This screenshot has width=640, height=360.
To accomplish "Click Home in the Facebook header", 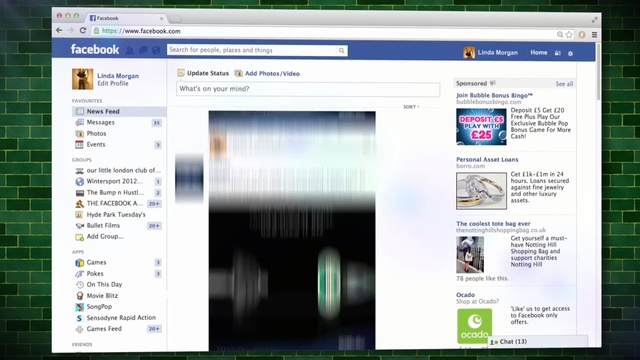I will point(539,53).
